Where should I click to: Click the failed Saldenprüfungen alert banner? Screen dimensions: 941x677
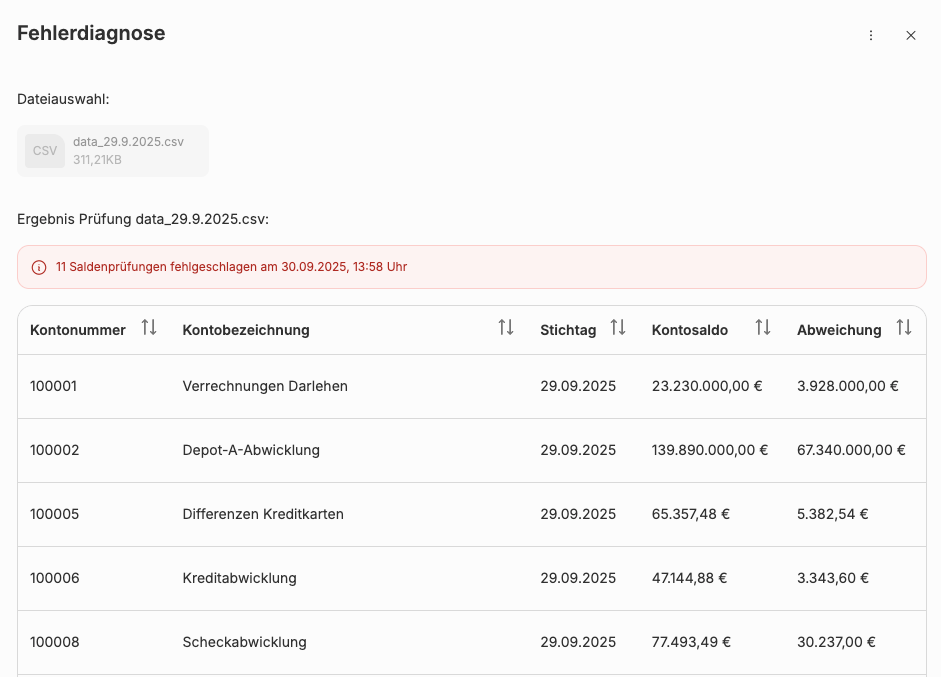pyautogui.click(x=471, y=267)
